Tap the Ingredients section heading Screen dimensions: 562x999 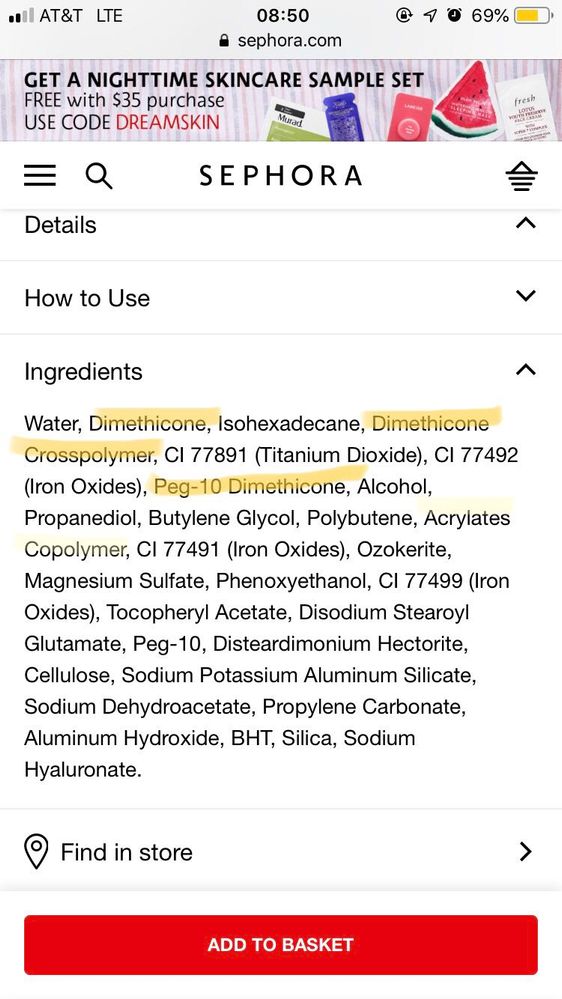pos(83,371)
